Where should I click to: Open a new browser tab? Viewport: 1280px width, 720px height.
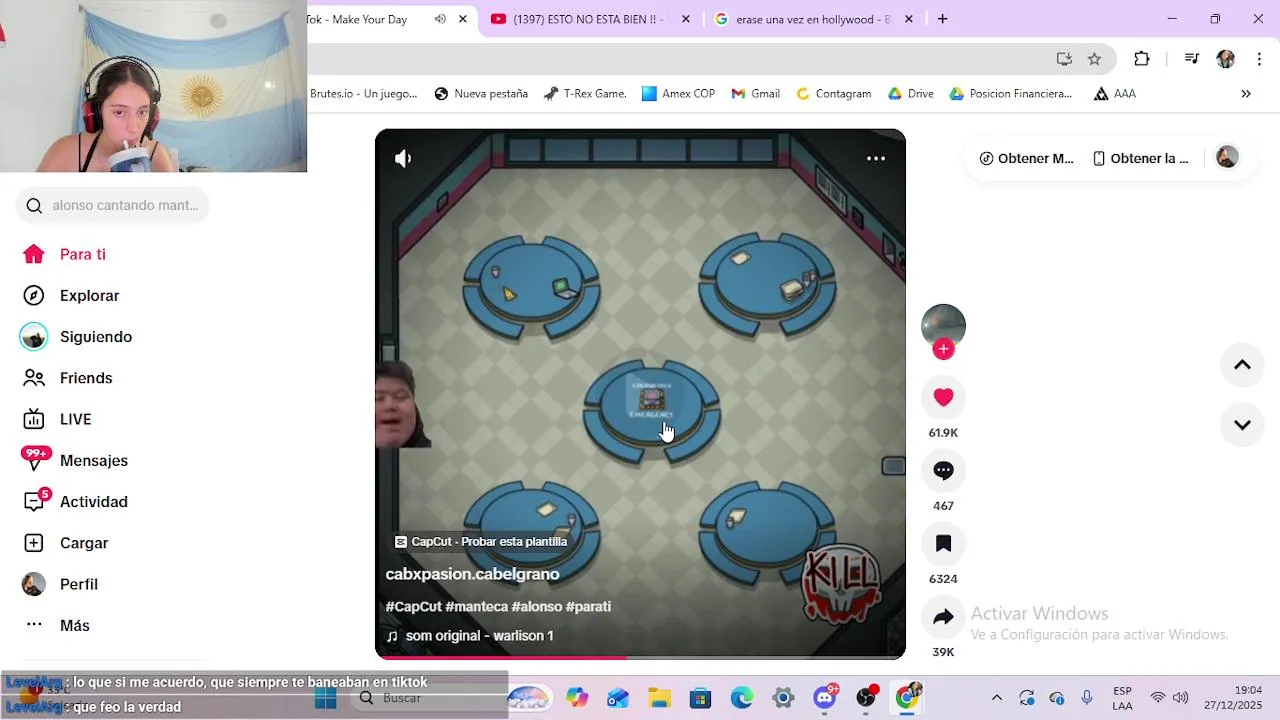[x=942, y=19]
